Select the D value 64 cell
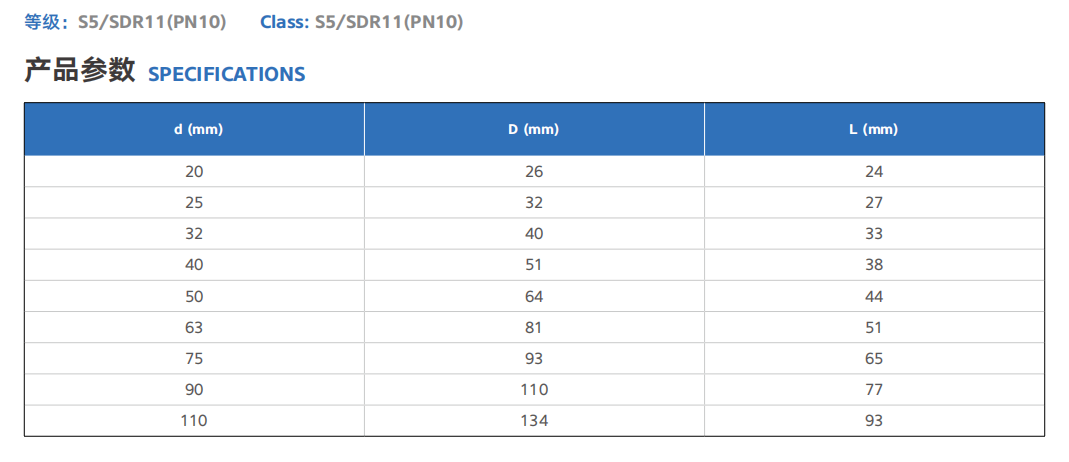The image size is (1069, 462). click(x=534, y=296)
